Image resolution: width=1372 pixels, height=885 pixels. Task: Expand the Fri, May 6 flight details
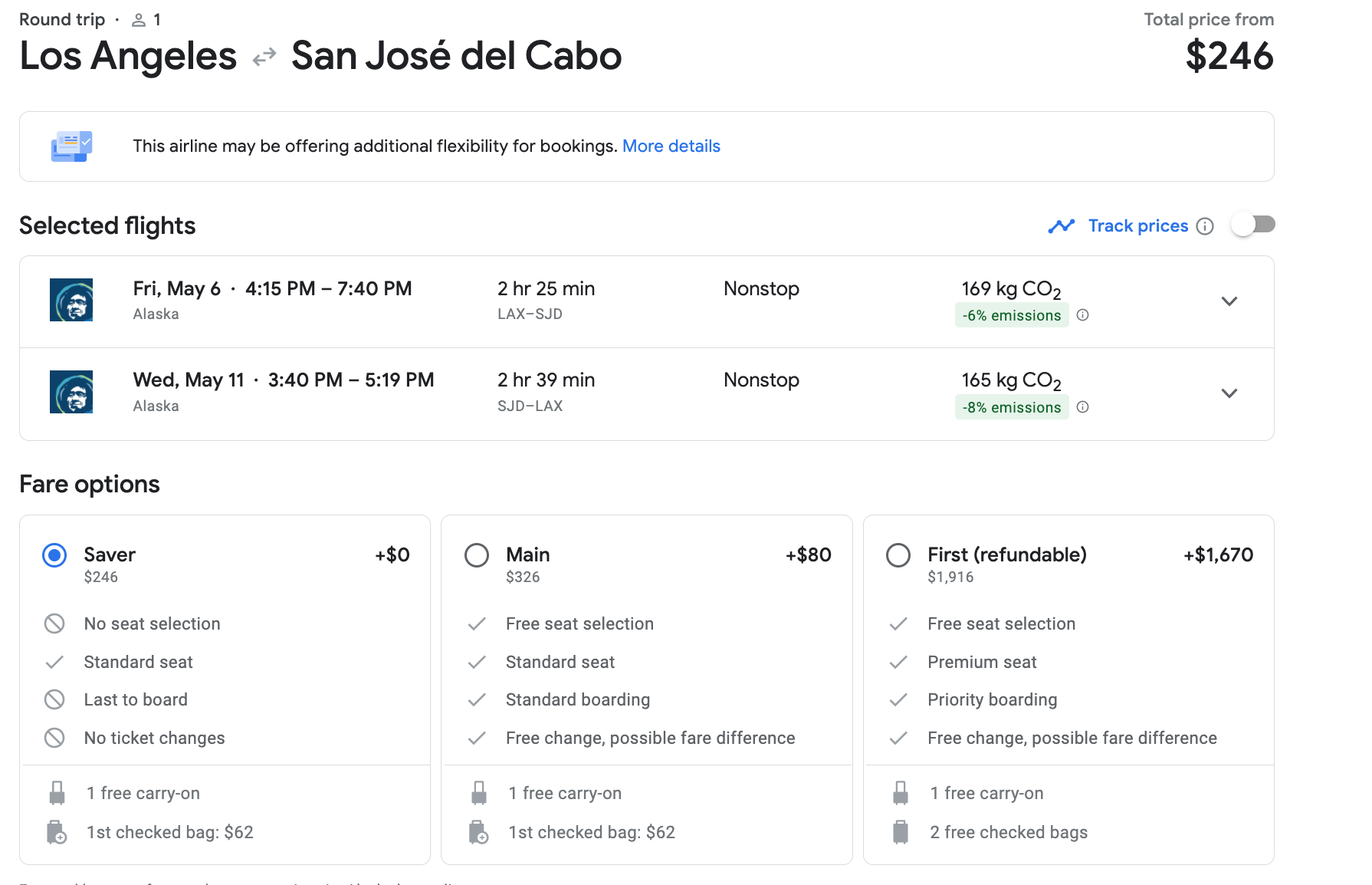tap(1229, 301)
